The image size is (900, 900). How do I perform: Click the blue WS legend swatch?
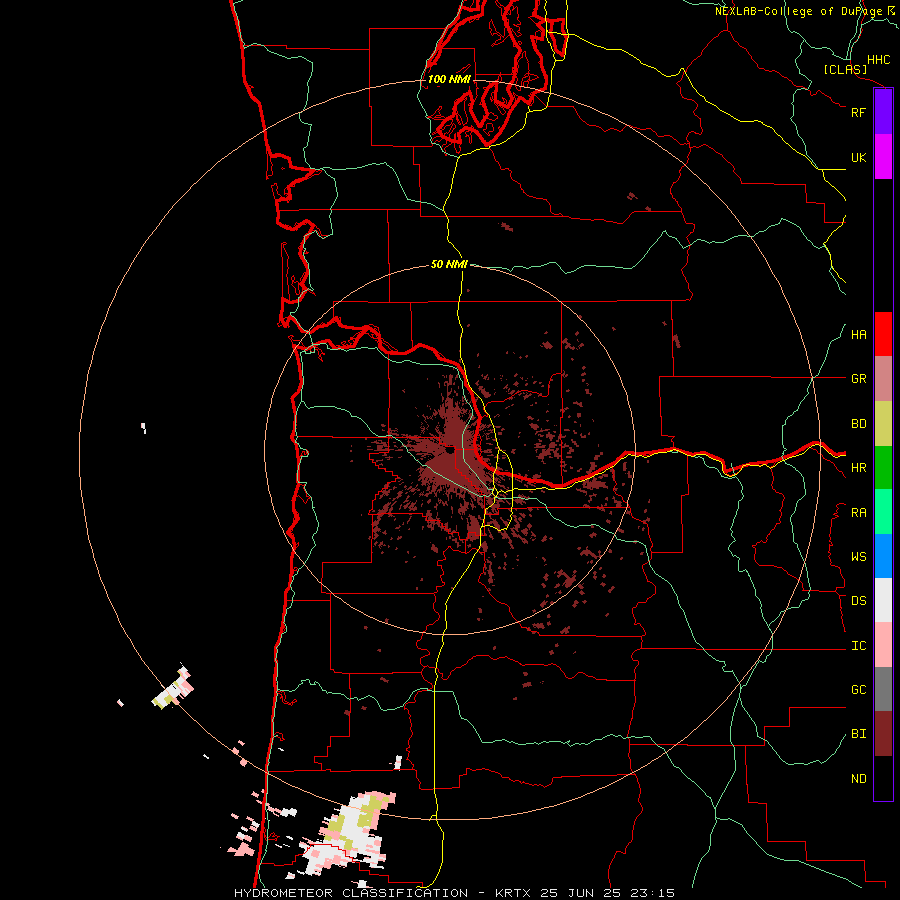click(x=883, y=556)
